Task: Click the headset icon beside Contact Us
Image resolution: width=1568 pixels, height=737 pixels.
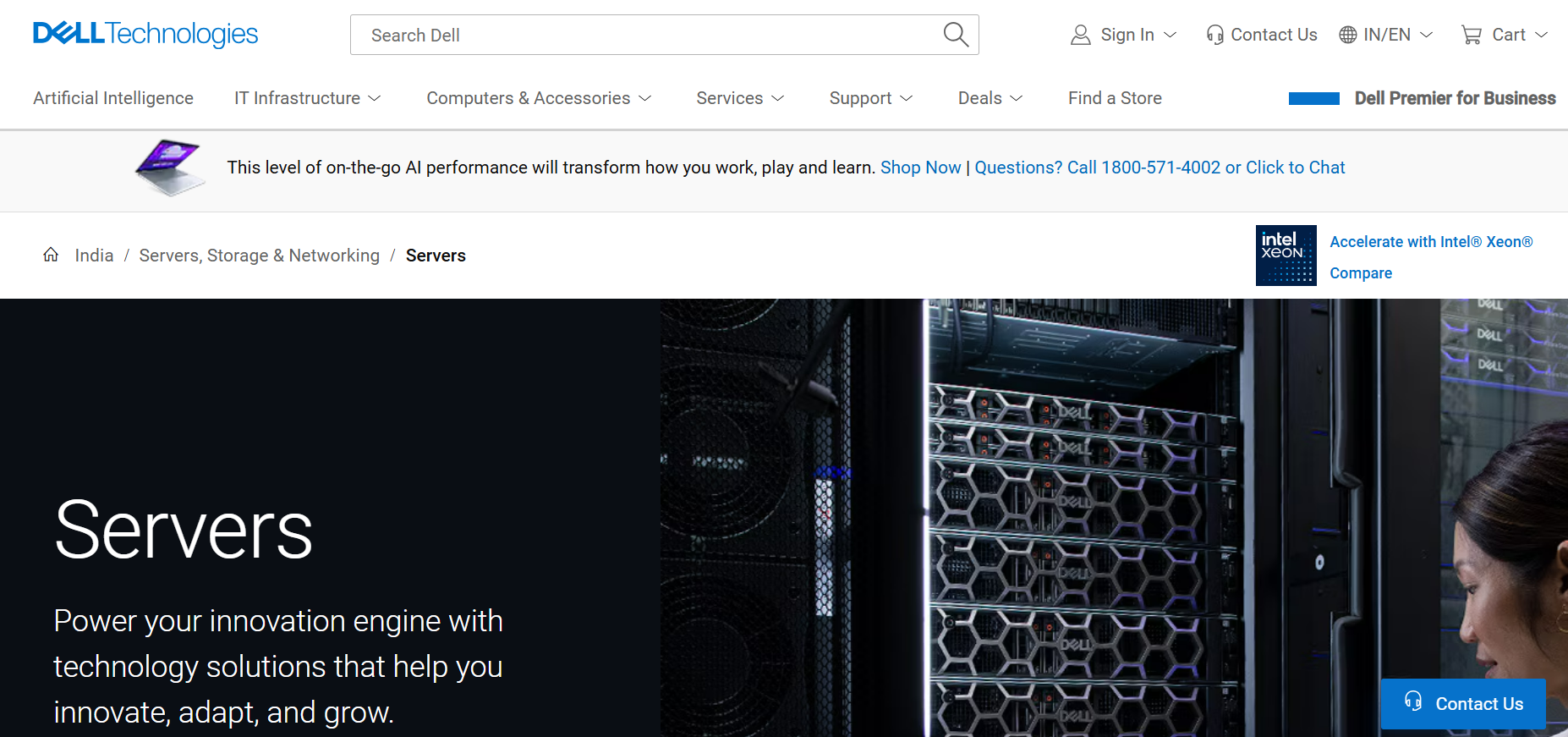Action: tap(1214, 35)
